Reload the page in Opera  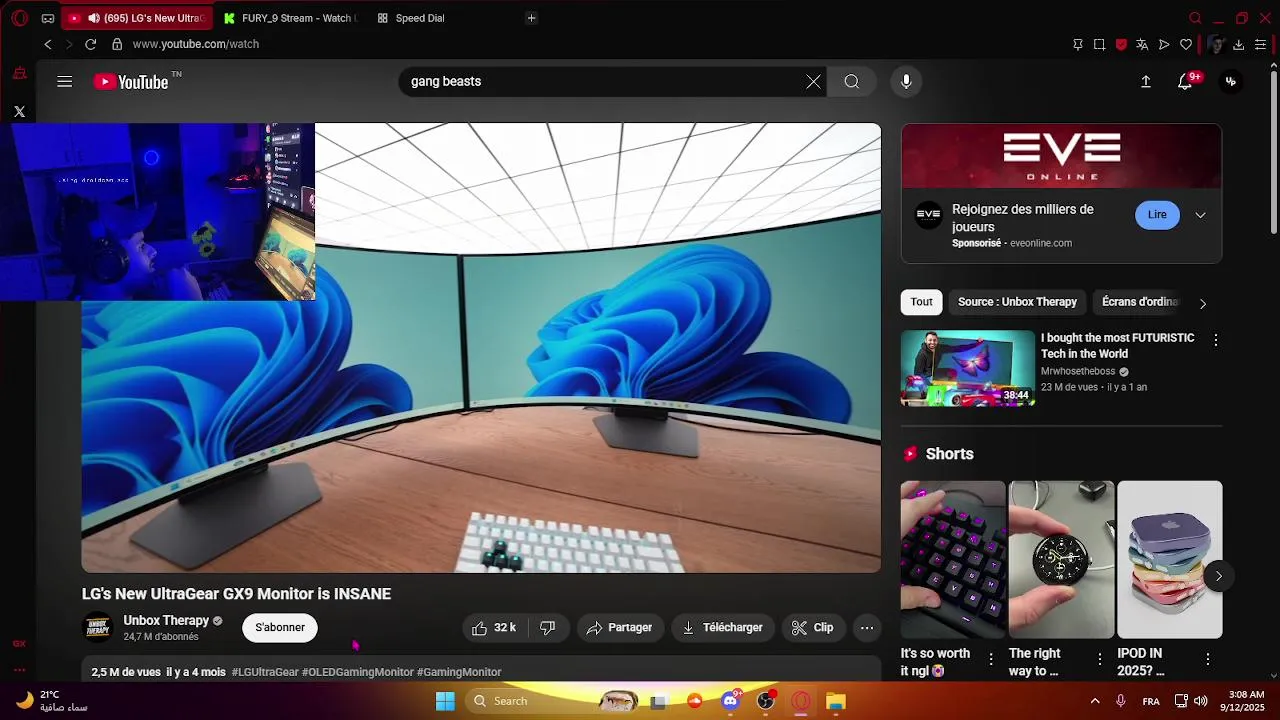(90, 44)
